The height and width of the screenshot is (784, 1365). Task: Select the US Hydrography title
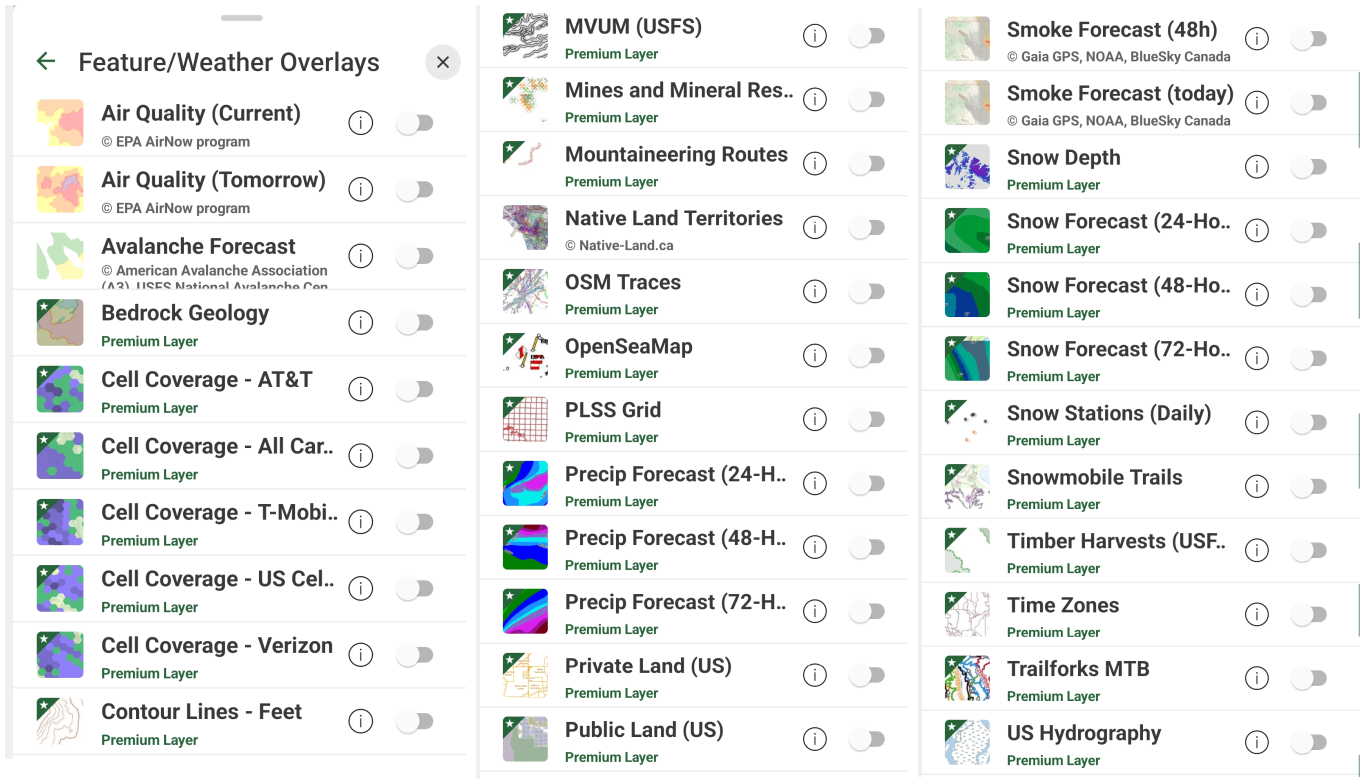click(1084, 733)
